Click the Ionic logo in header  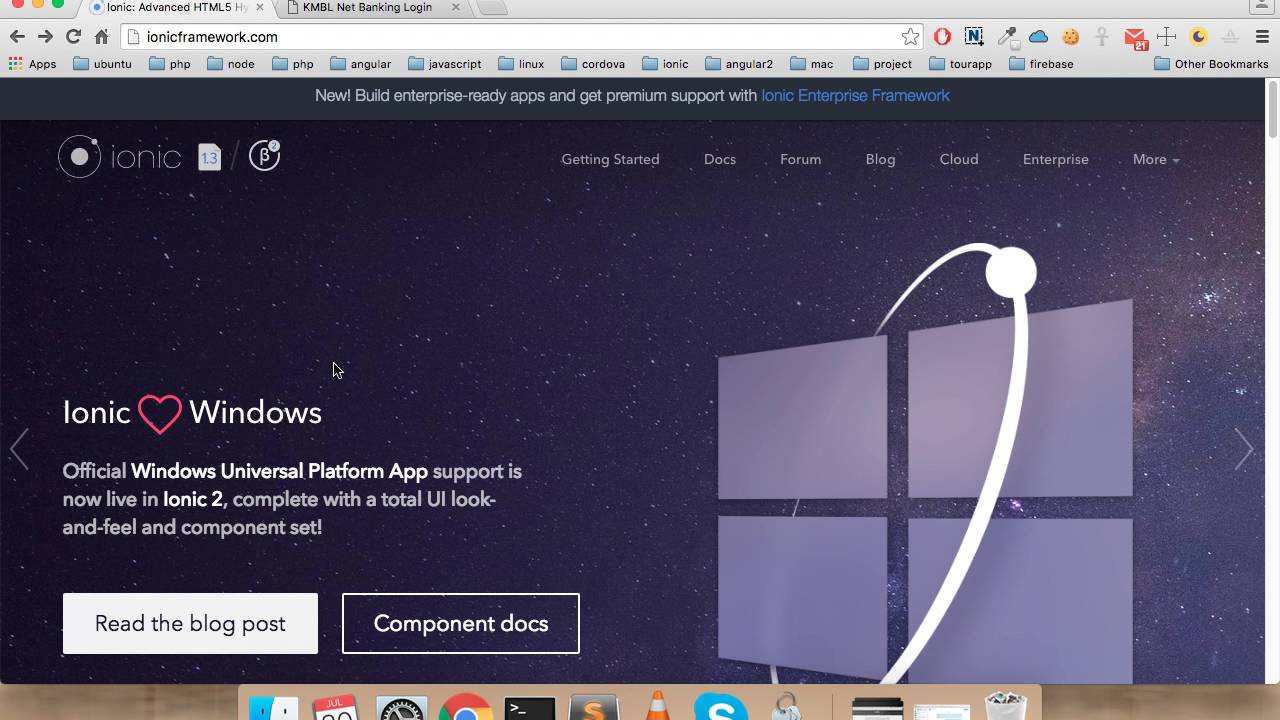tap(119, 157)
